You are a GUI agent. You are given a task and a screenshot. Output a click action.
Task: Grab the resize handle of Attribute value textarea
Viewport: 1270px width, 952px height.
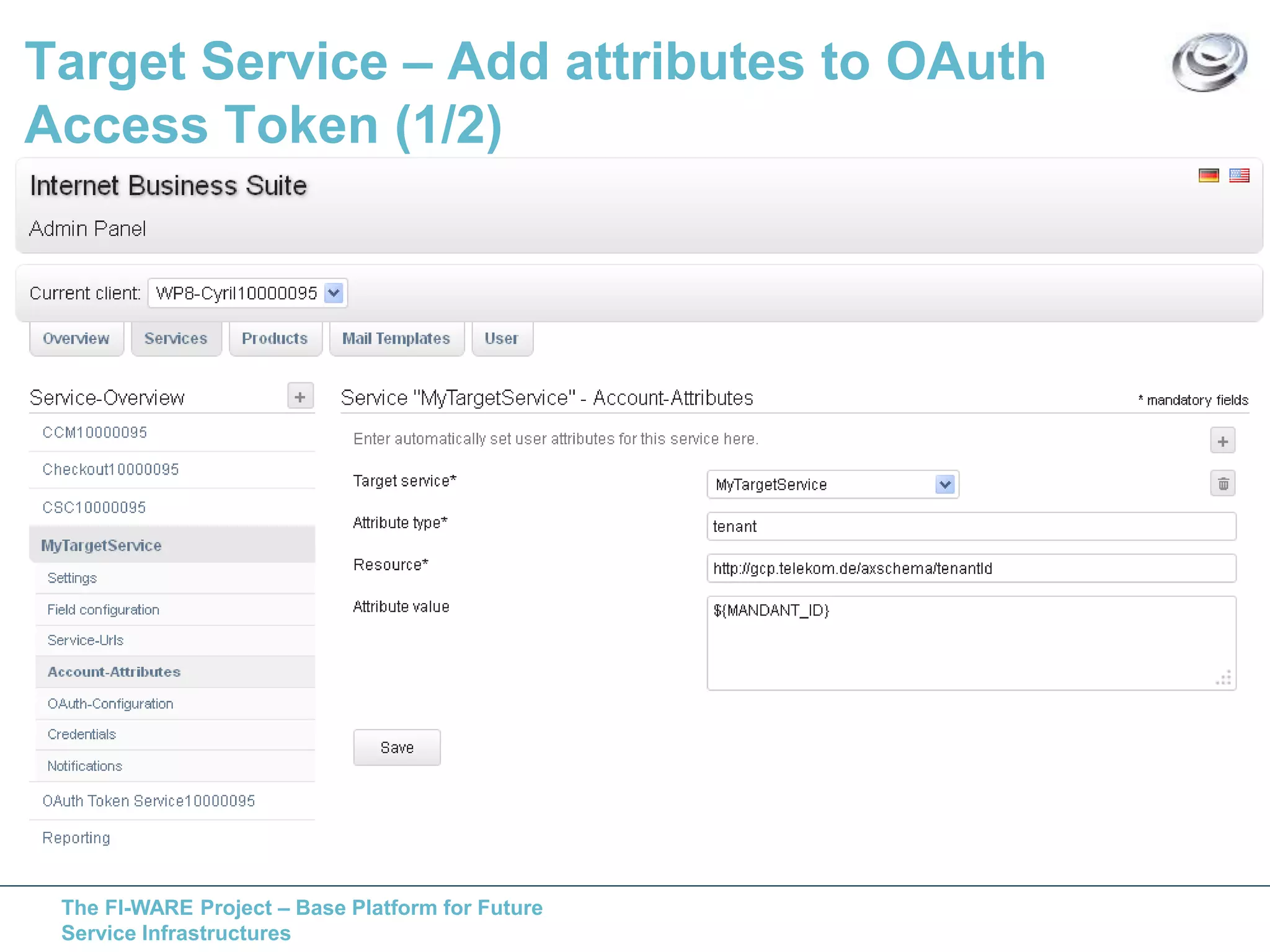point(1224,678)
